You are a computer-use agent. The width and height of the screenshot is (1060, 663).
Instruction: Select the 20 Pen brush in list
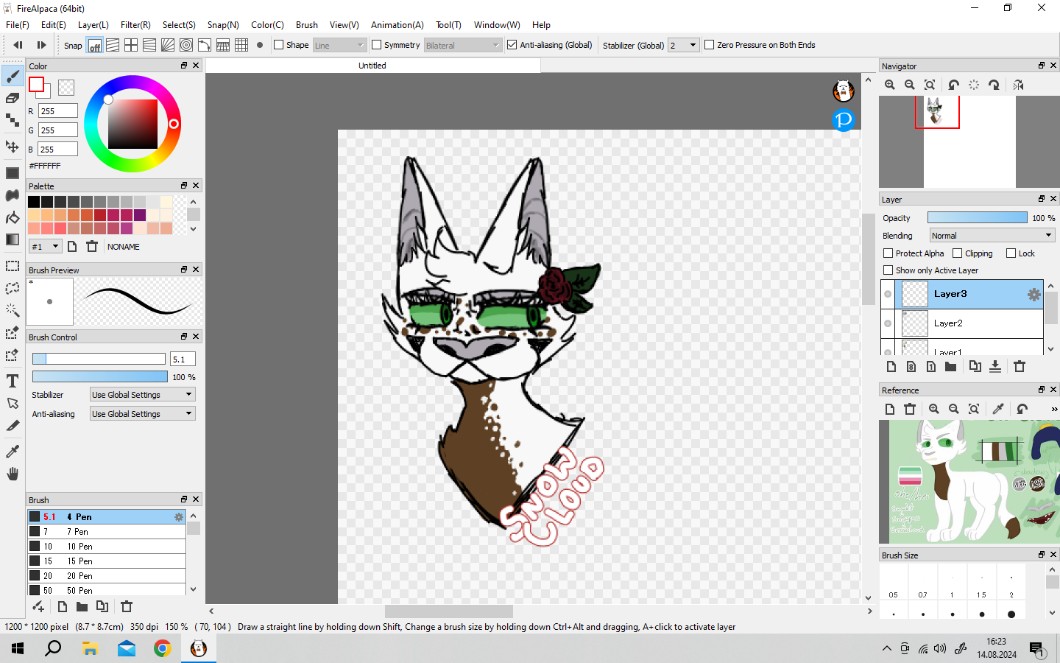tap(80, 576)
